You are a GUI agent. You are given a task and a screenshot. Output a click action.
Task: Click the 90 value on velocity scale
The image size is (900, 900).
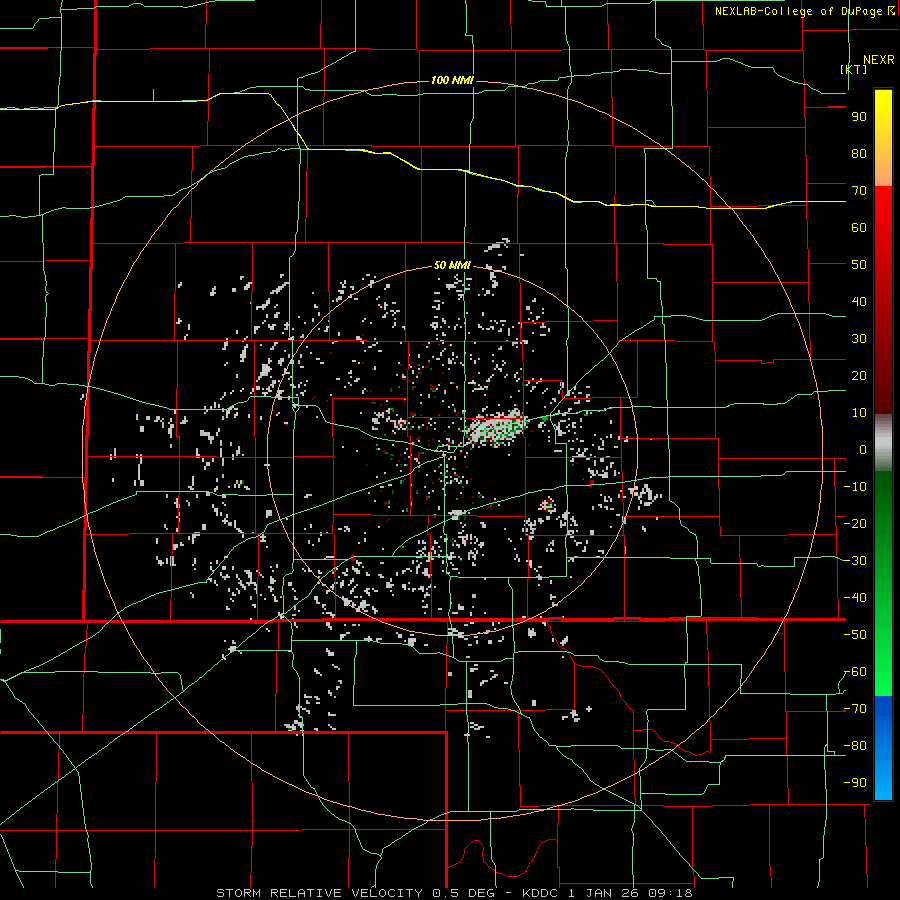859,117
